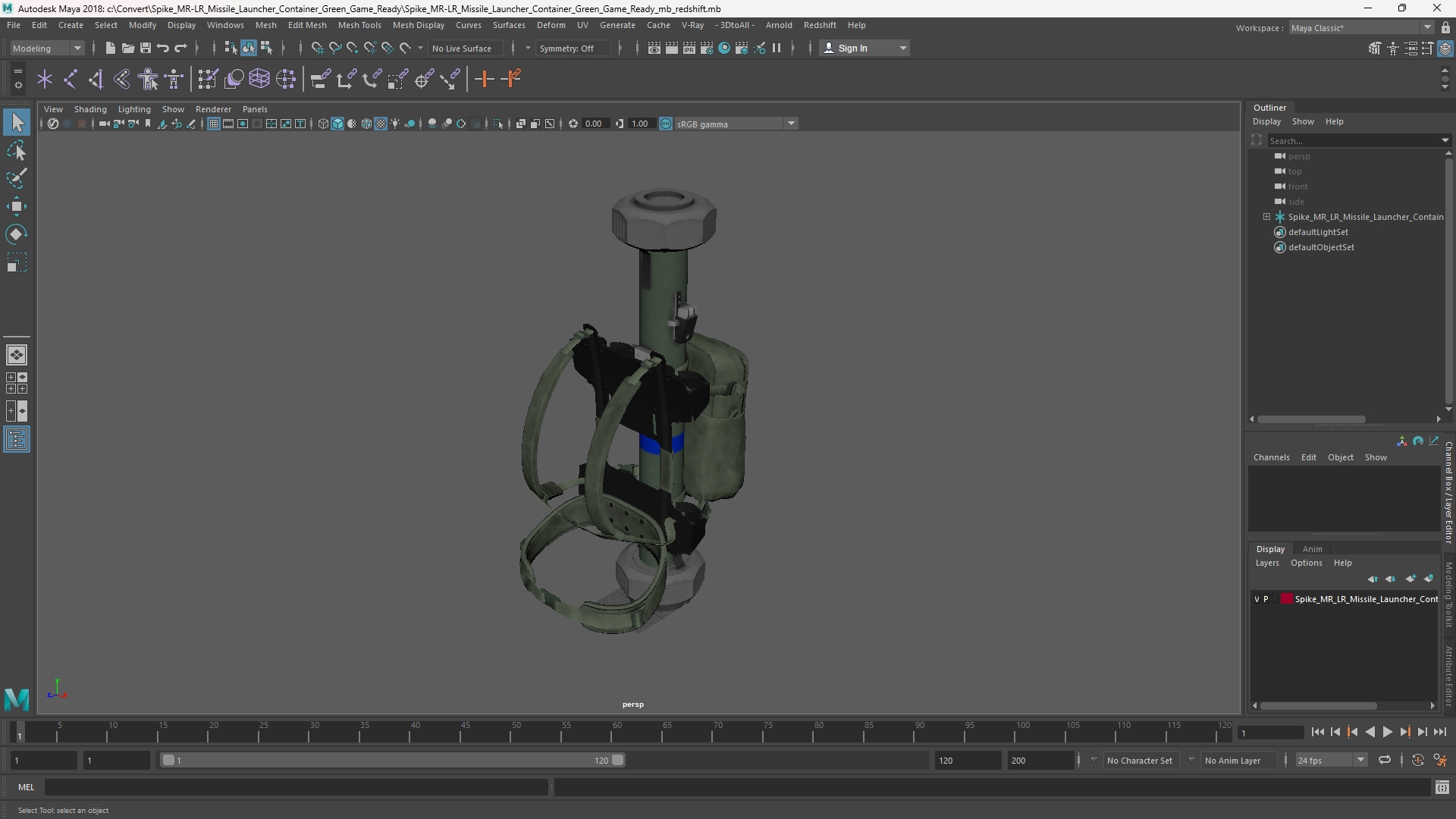Open the 24 fps frame rate dropdown

point(1331,760)
